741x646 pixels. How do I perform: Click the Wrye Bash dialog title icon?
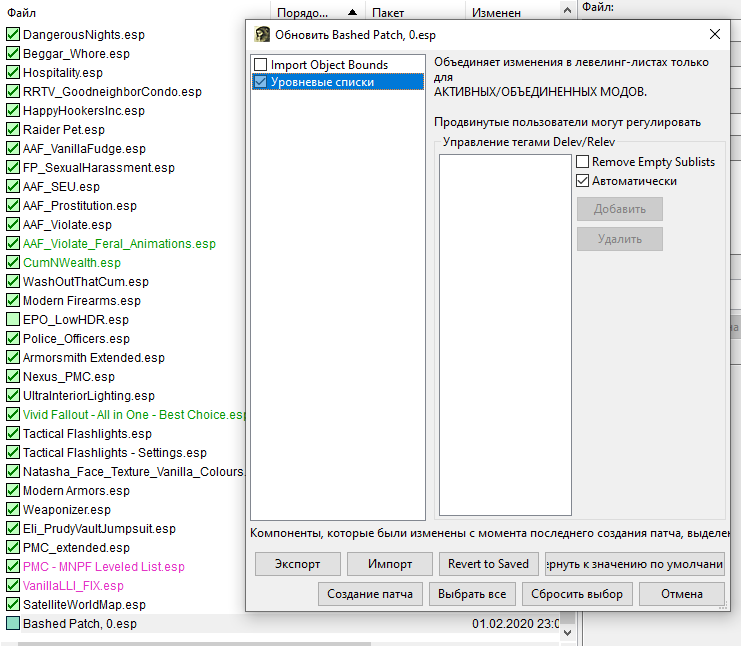pos(262,34)
